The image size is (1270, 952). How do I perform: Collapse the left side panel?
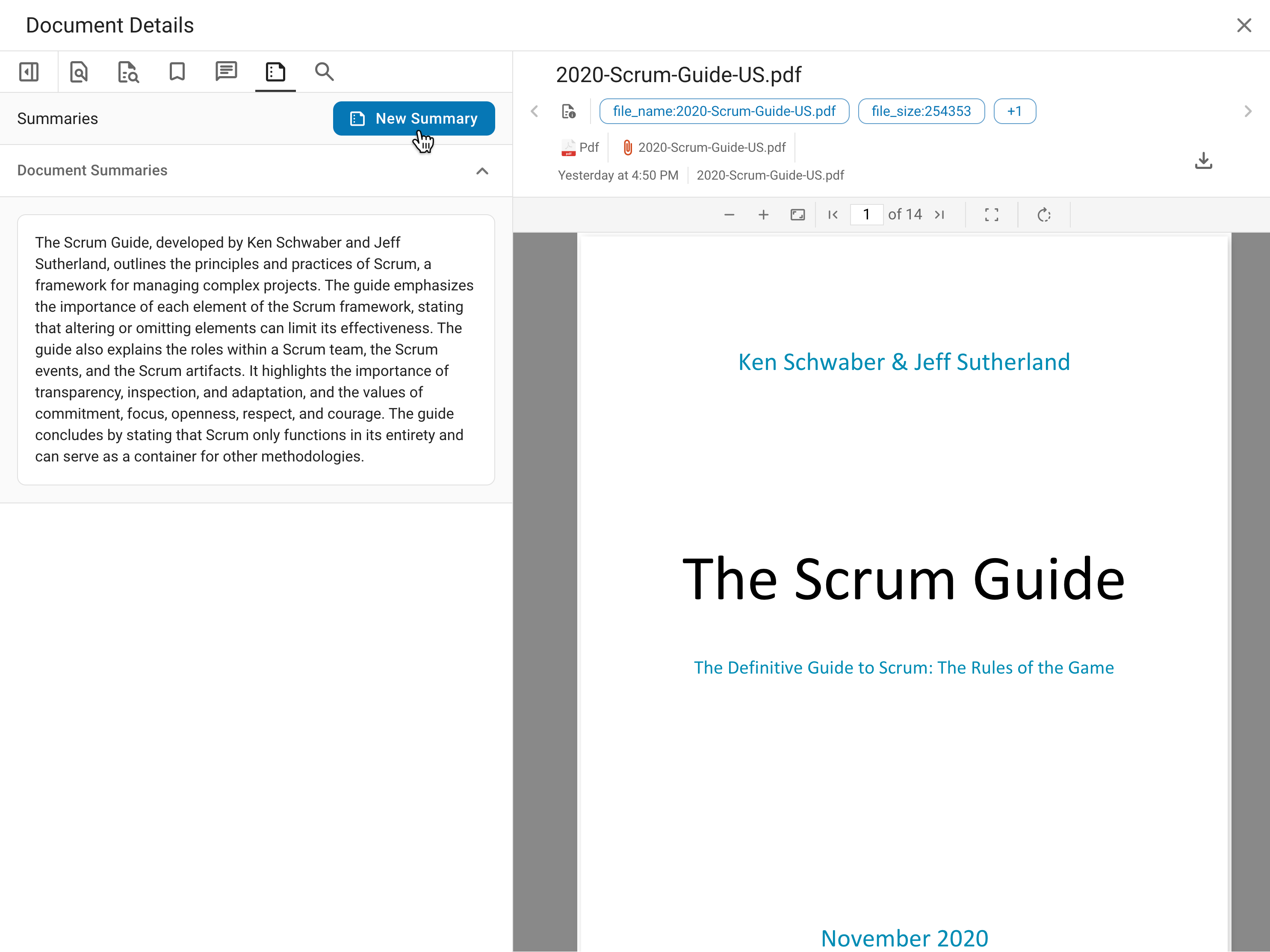click(29, 72)
